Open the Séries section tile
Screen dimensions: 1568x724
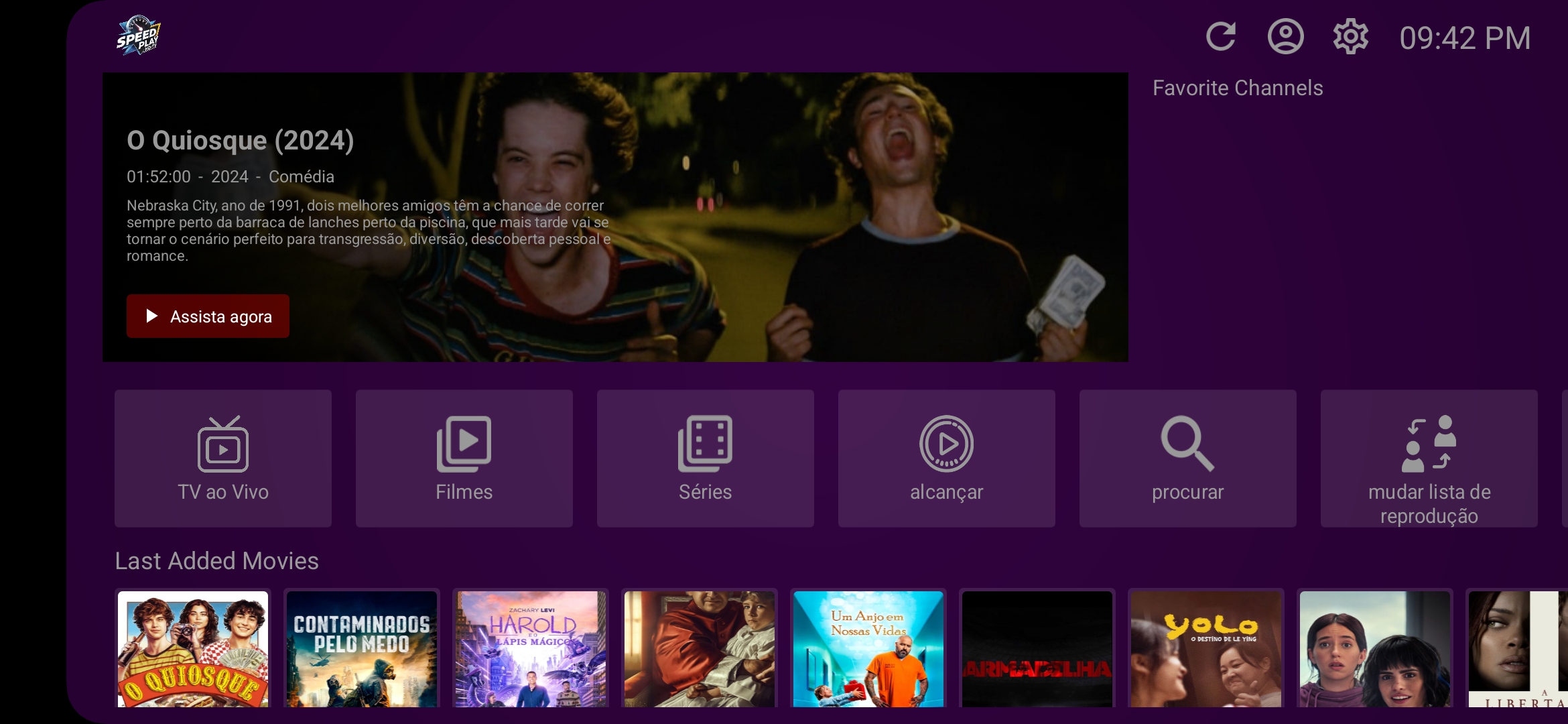coord(706,459)
